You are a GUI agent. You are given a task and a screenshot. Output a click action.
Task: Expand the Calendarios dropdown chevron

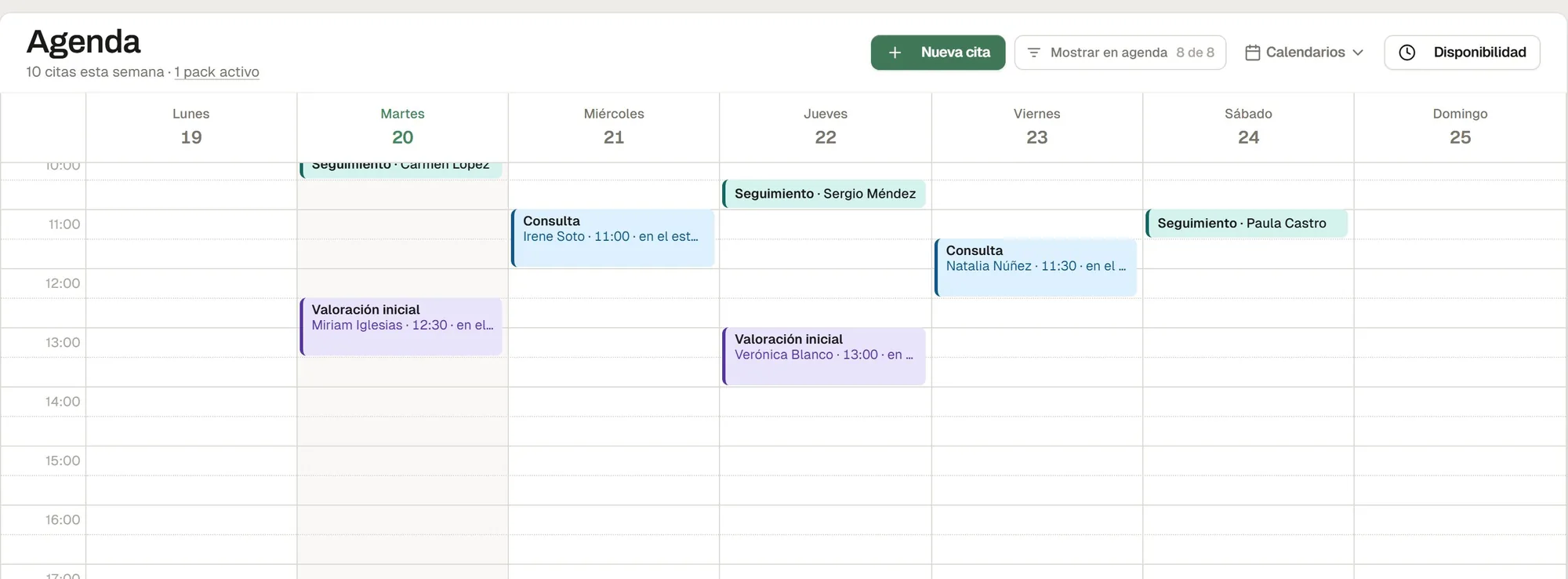click(x=1358, y=53)
